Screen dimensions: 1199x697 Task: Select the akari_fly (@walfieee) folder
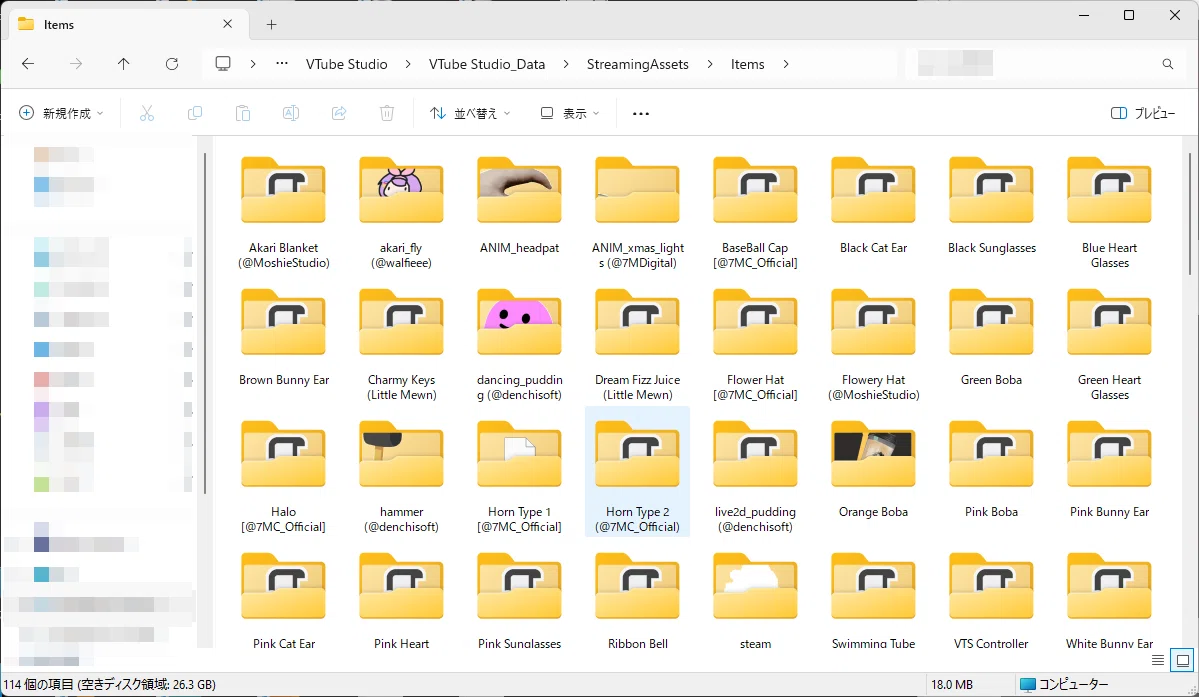point(401,212)
